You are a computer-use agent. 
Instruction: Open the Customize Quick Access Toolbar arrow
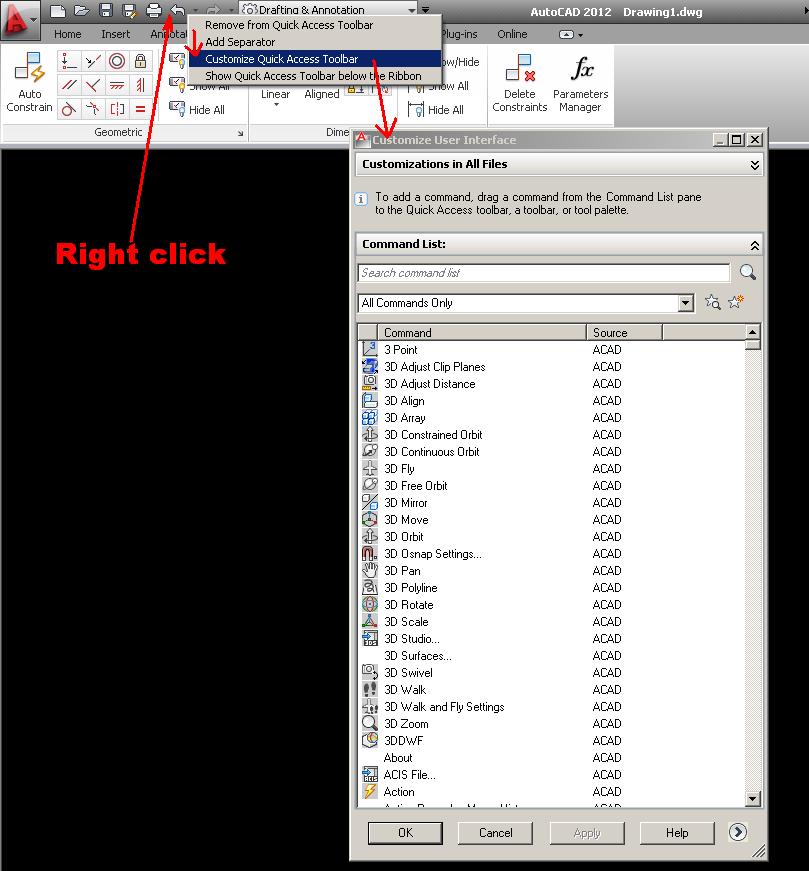pyautogui.click(x=426, y=10)
